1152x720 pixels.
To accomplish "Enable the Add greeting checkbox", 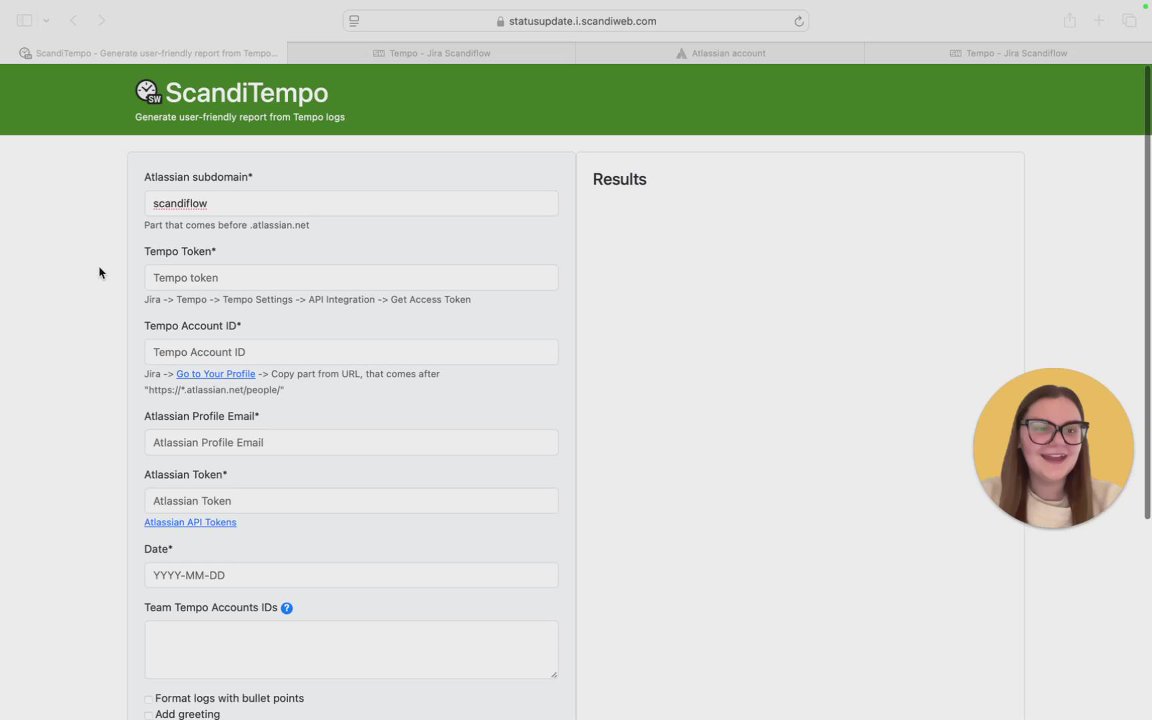I will point(148,715).
